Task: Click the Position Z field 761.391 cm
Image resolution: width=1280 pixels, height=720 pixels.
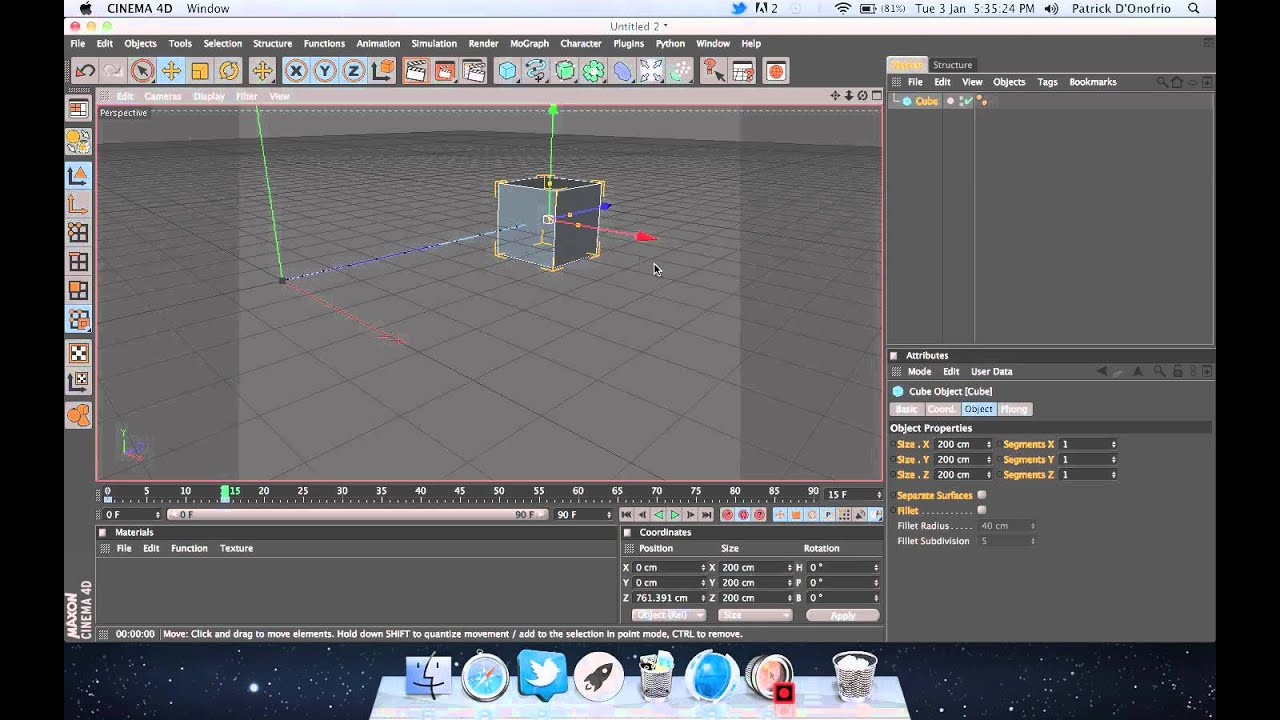Action: point(668,598)
